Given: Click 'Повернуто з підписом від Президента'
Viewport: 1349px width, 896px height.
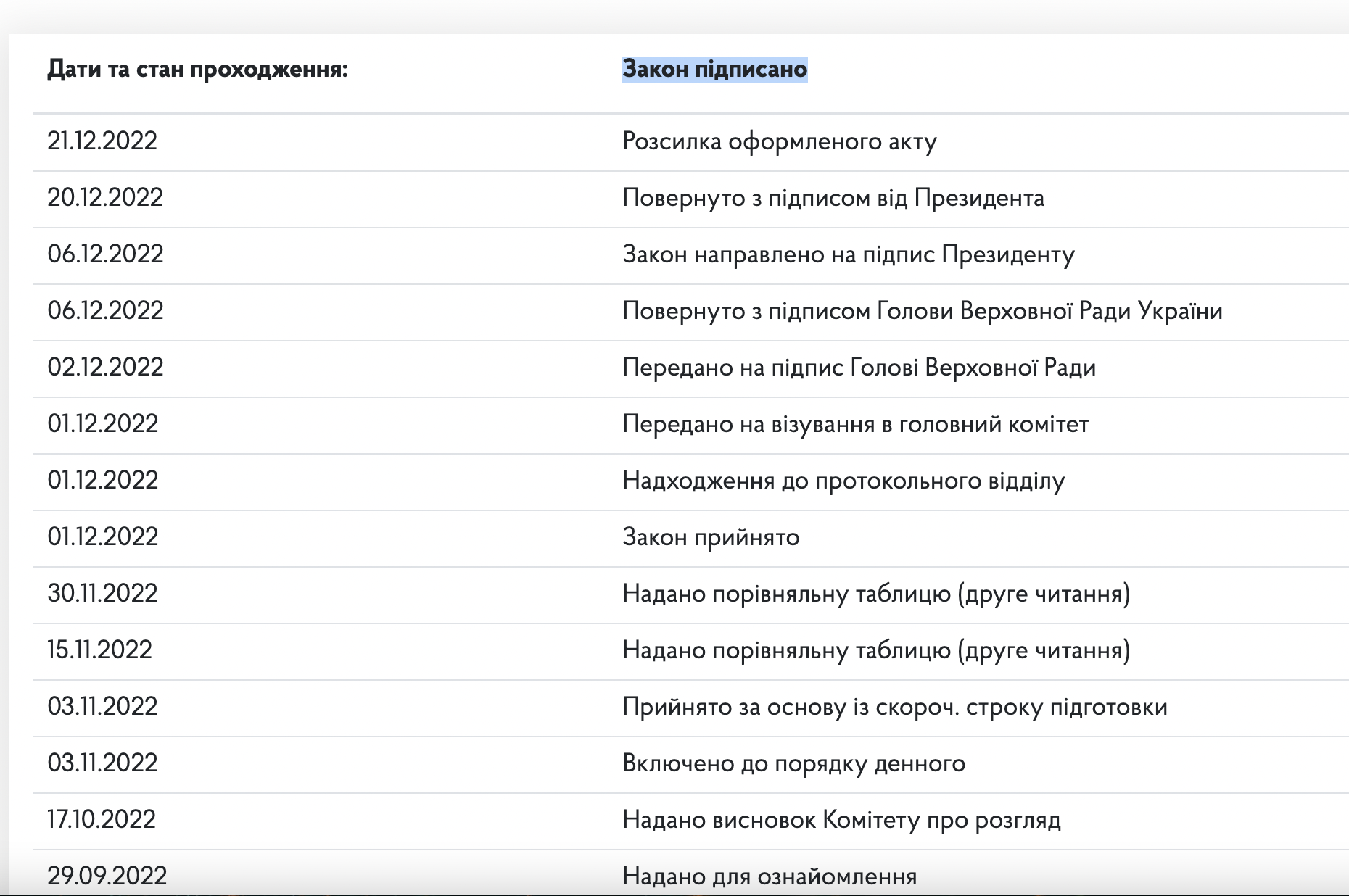Looking at the screenshot, I should pos(833,198).
